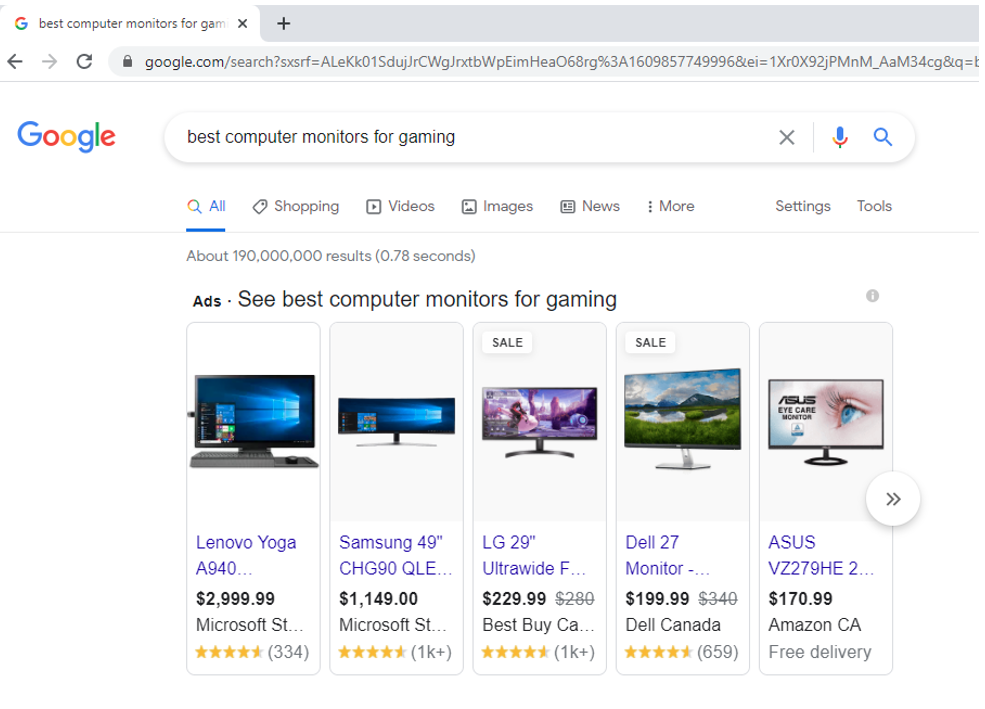Switch to the Shopping results tab
This screenshot has height=709, width=985.
click(x=296, y=206)
